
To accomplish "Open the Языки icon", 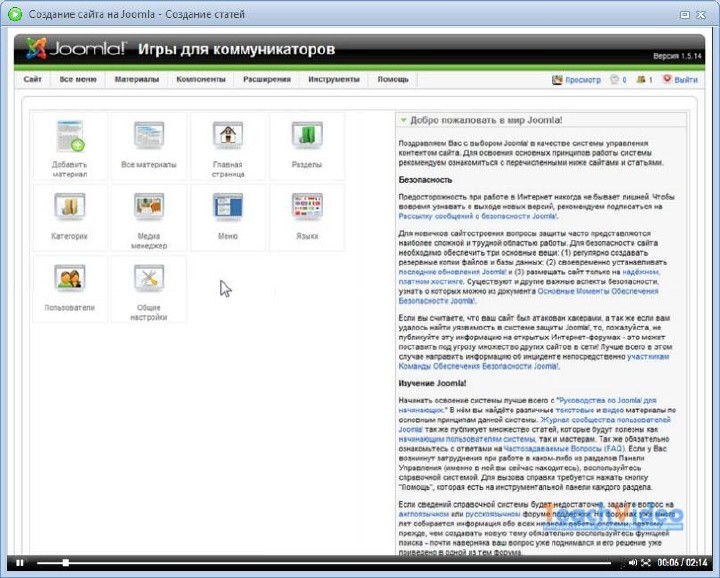I will pos(307,218).
